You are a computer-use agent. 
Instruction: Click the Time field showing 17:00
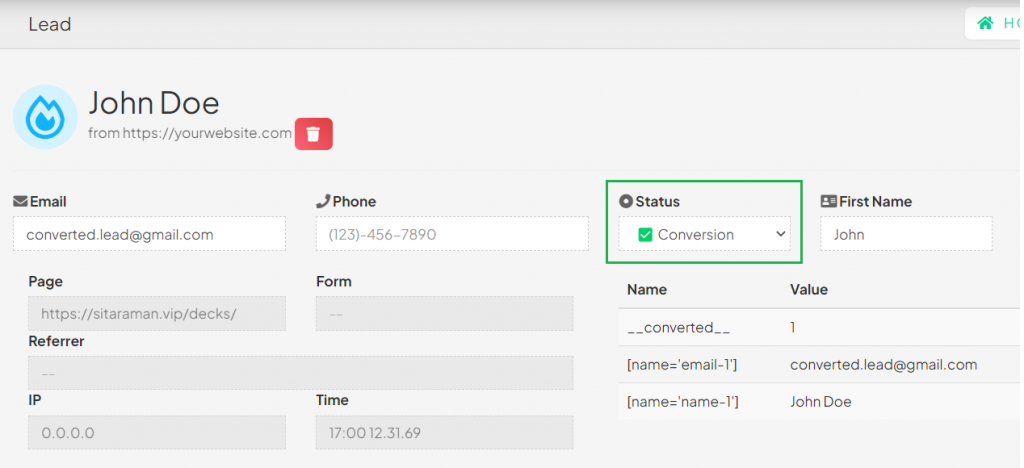pos(445,432)
